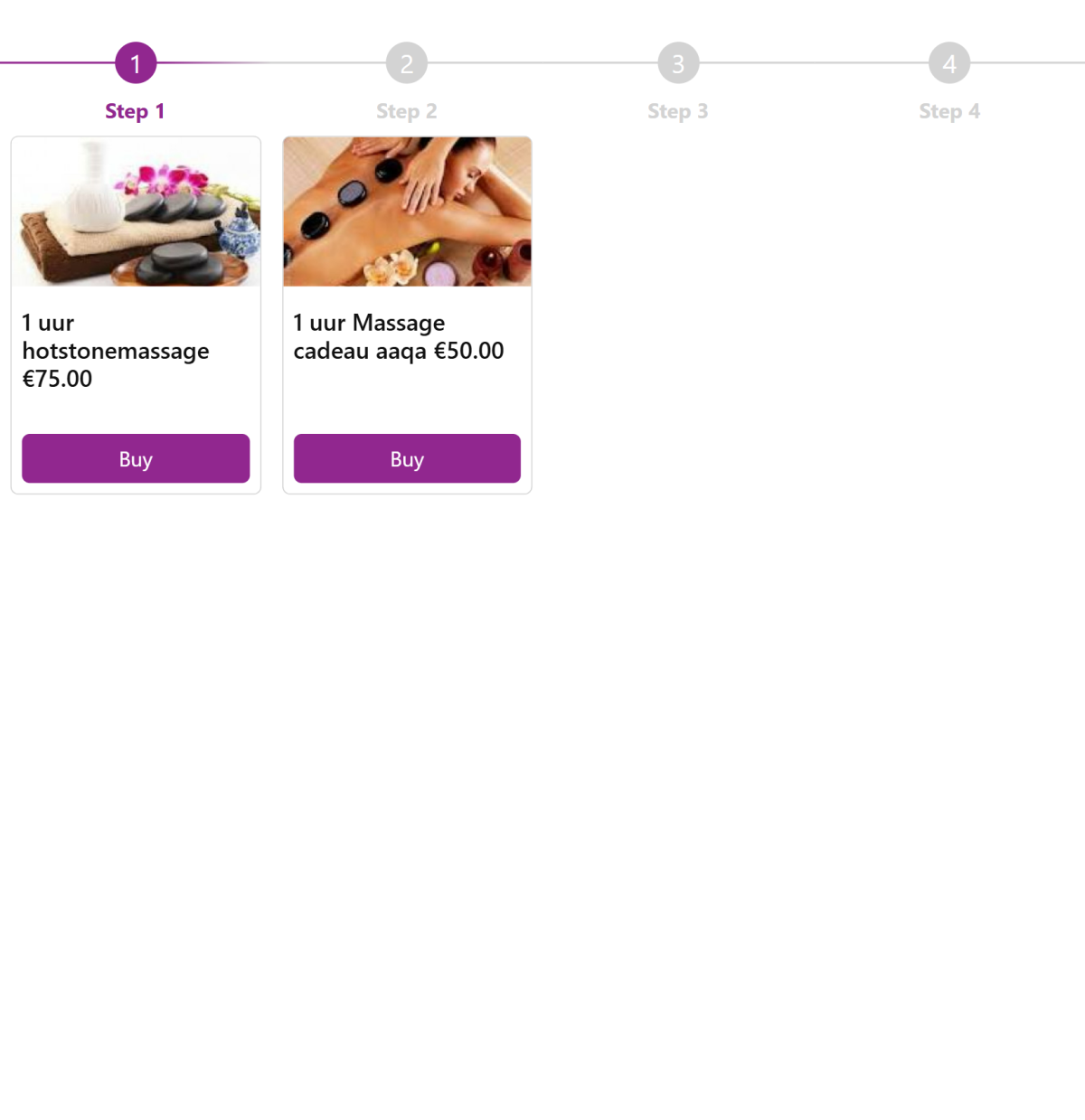Image resolution: width=1085 pixels, height=1120 pixels.
Task: Open the 'Step 2' label
Action: [x=407, y=111]
